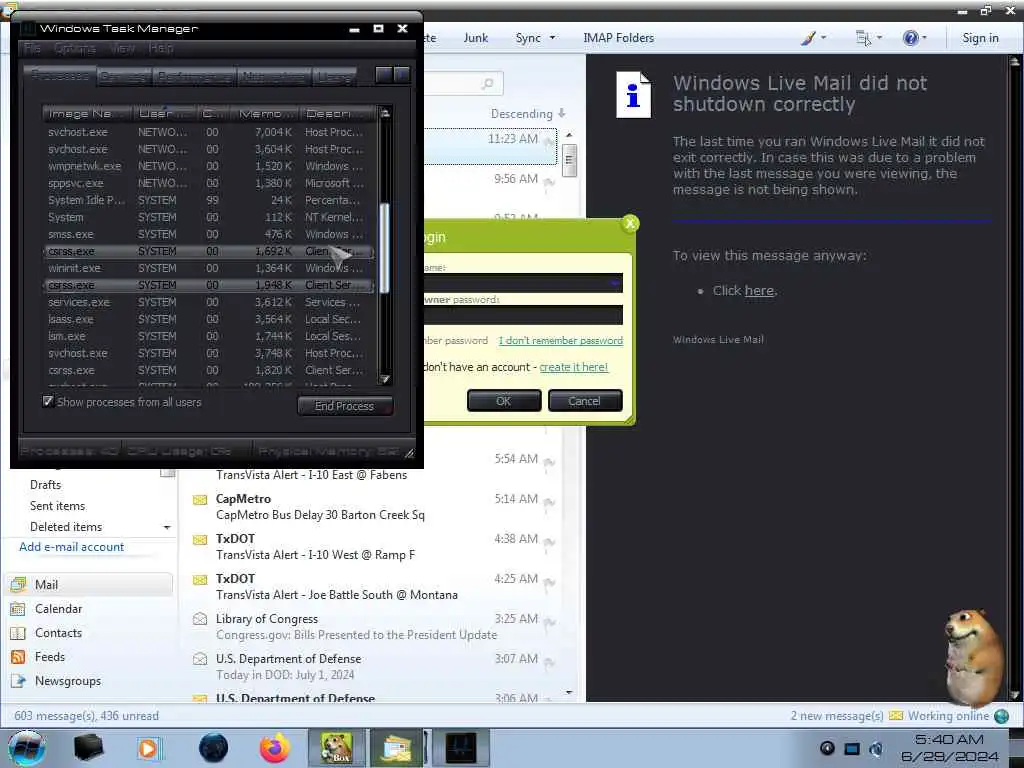Expand the Sync dropdown arrow
The image size is (1024, 768).
[x=552, y=38]
